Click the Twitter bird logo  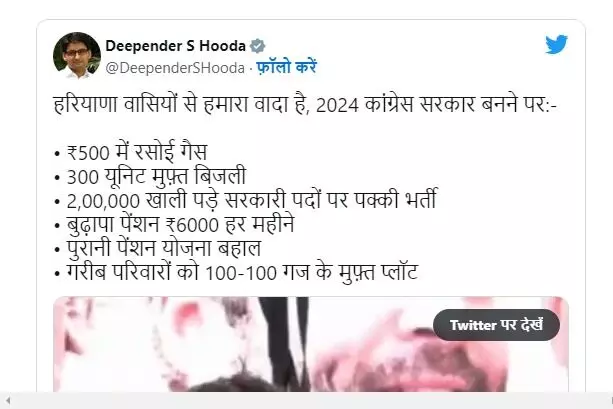coord(557,45)
